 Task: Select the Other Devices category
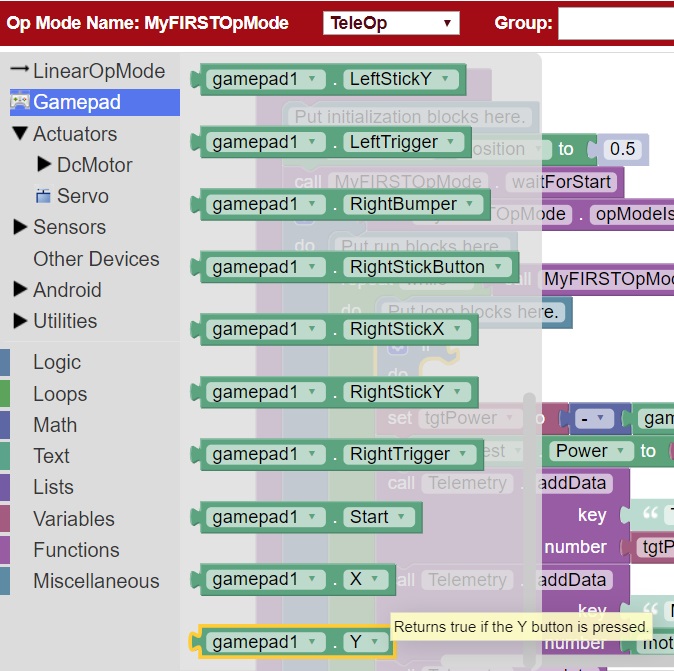tap(96, 259)
